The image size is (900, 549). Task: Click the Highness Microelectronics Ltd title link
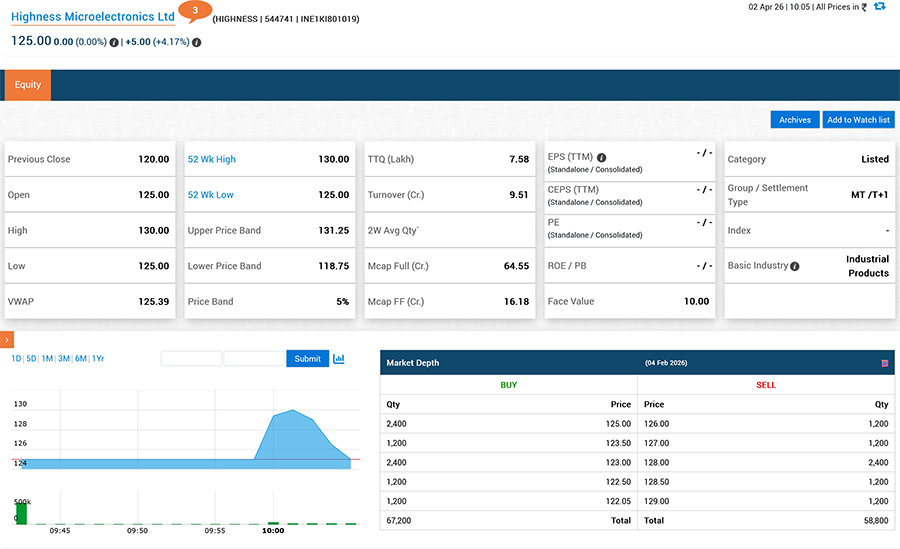pos(93,17)
